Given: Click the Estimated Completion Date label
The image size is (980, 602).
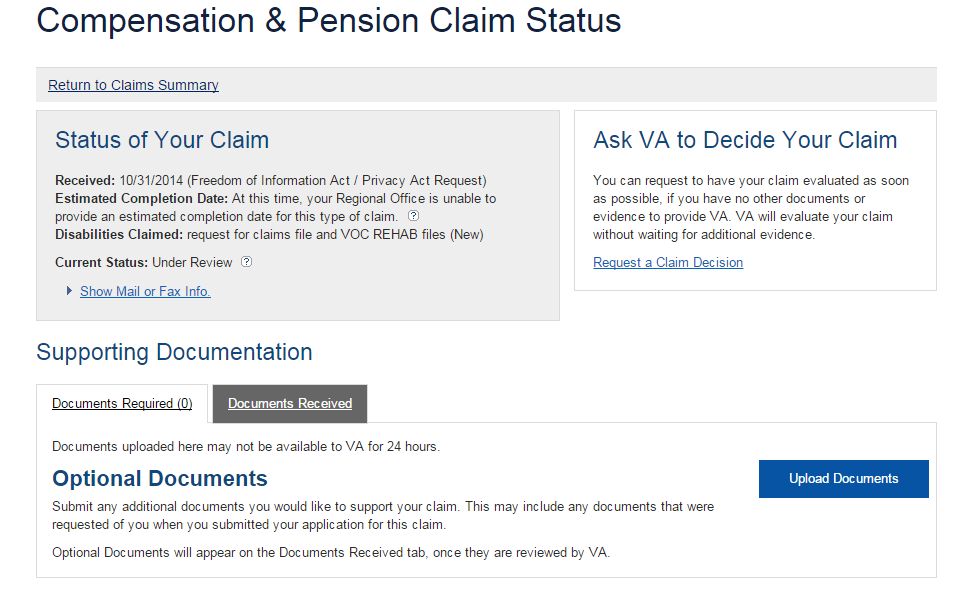Looking at the screenshot, I should tap(141, 198).
